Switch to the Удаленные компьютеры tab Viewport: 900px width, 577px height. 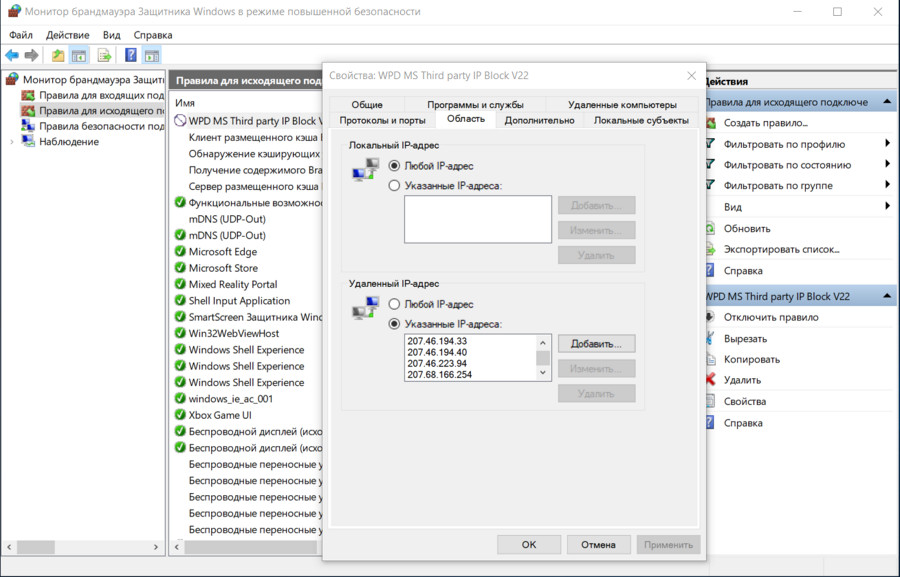pyautogui.click(x=622, y=104)
